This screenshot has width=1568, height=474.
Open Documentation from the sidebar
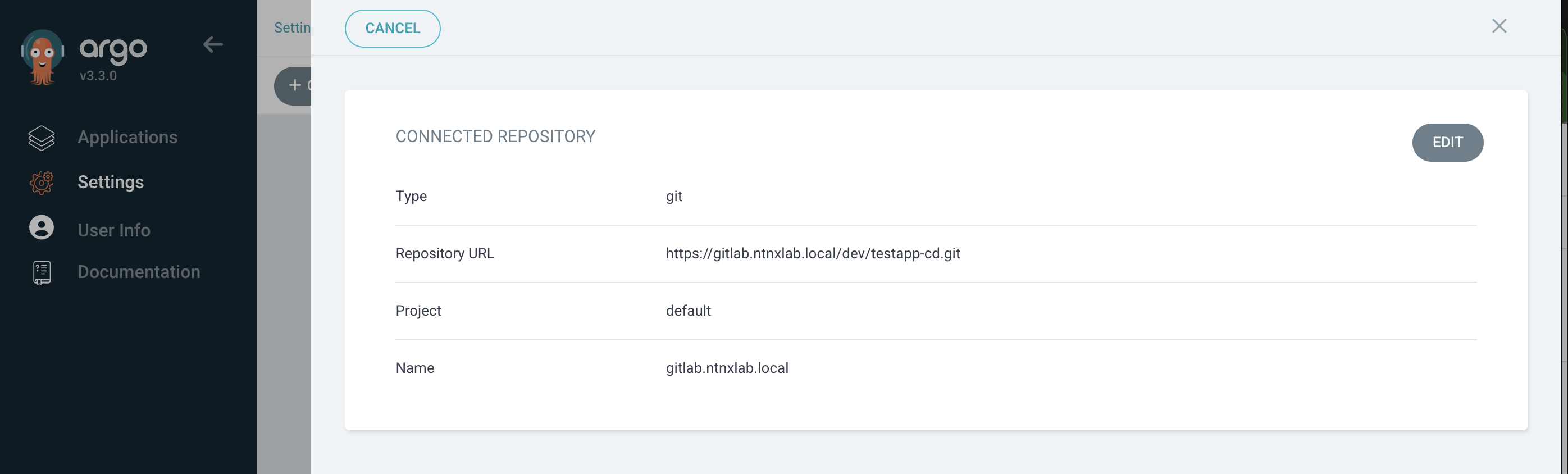tap(138, 272)
